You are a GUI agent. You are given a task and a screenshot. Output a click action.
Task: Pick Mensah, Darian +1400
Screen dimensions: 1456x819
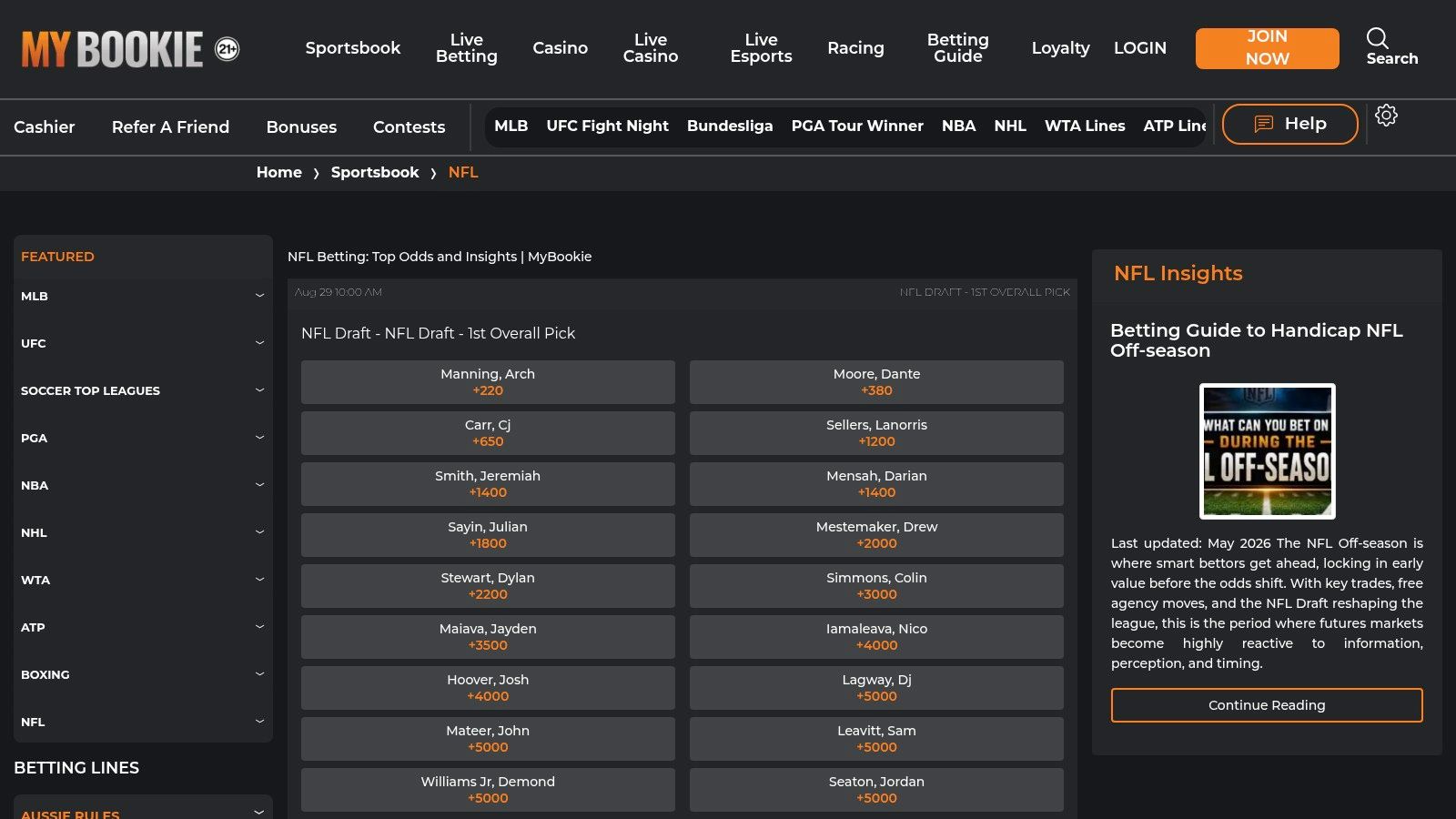tap(876, 484)
